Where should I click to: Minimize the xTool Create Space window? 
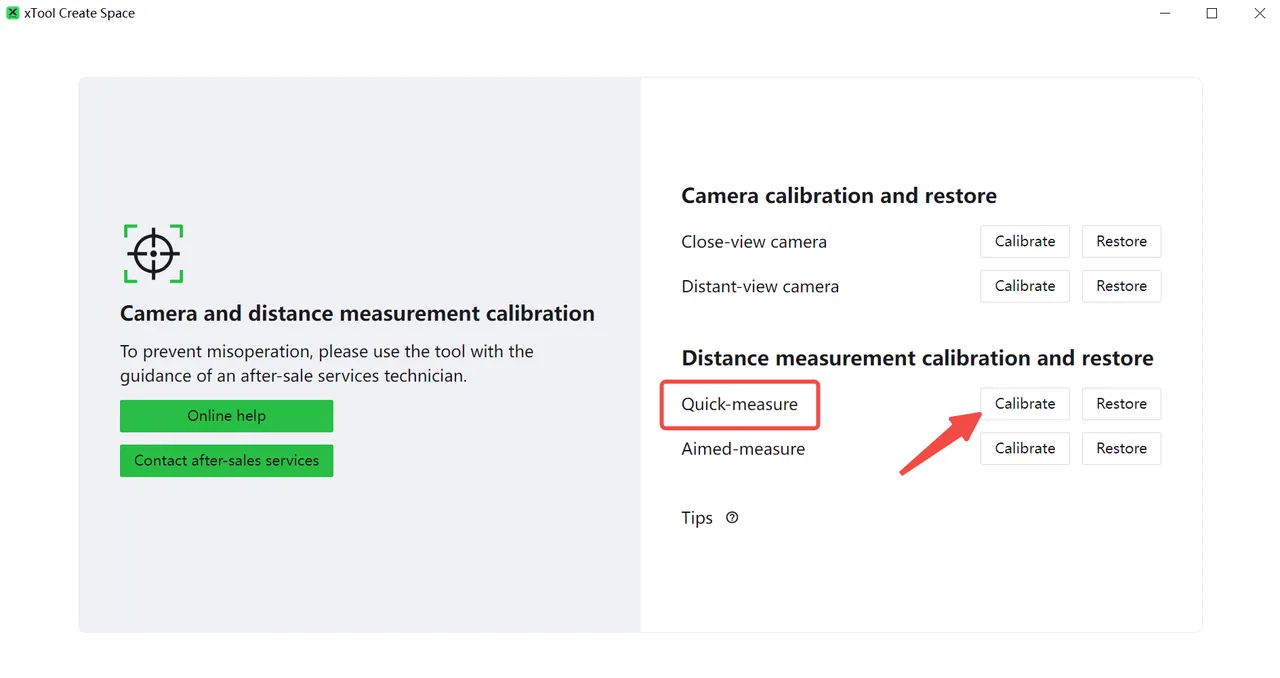click(1165, 13)
